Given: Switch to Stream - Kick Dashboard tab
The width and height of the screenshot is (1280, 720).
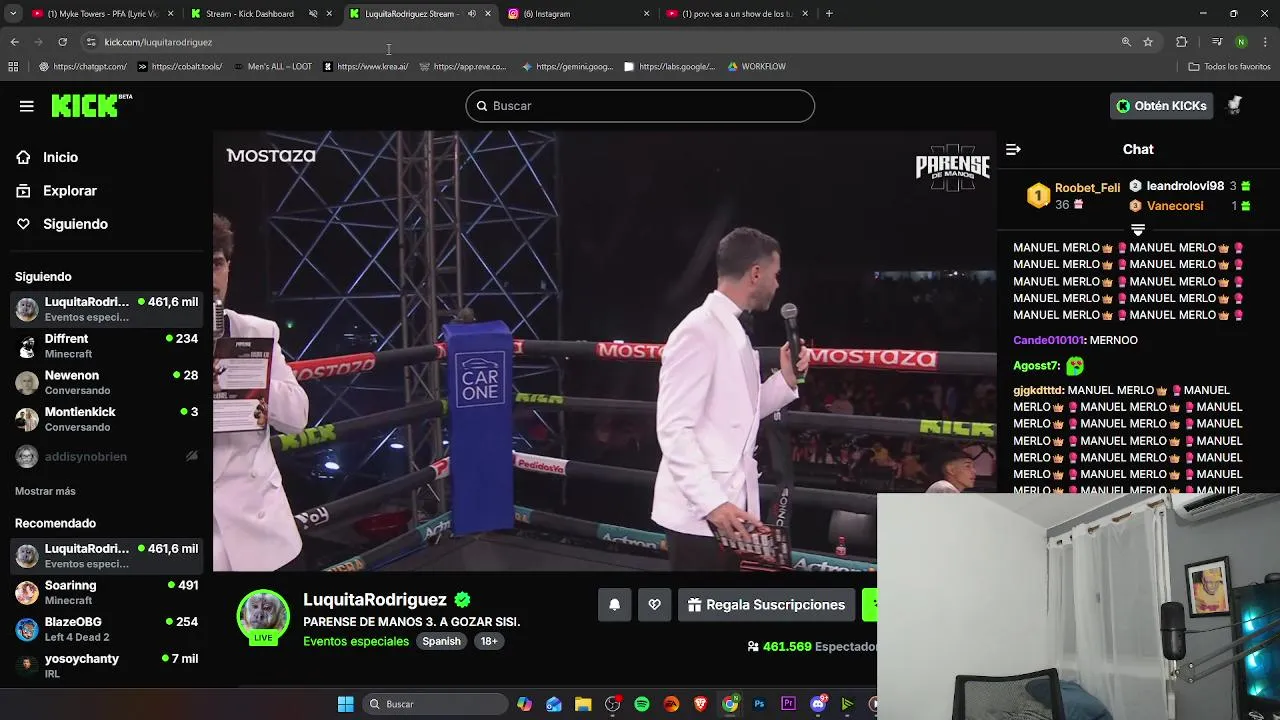Looking at the screenshot, I should coord(243,14).
